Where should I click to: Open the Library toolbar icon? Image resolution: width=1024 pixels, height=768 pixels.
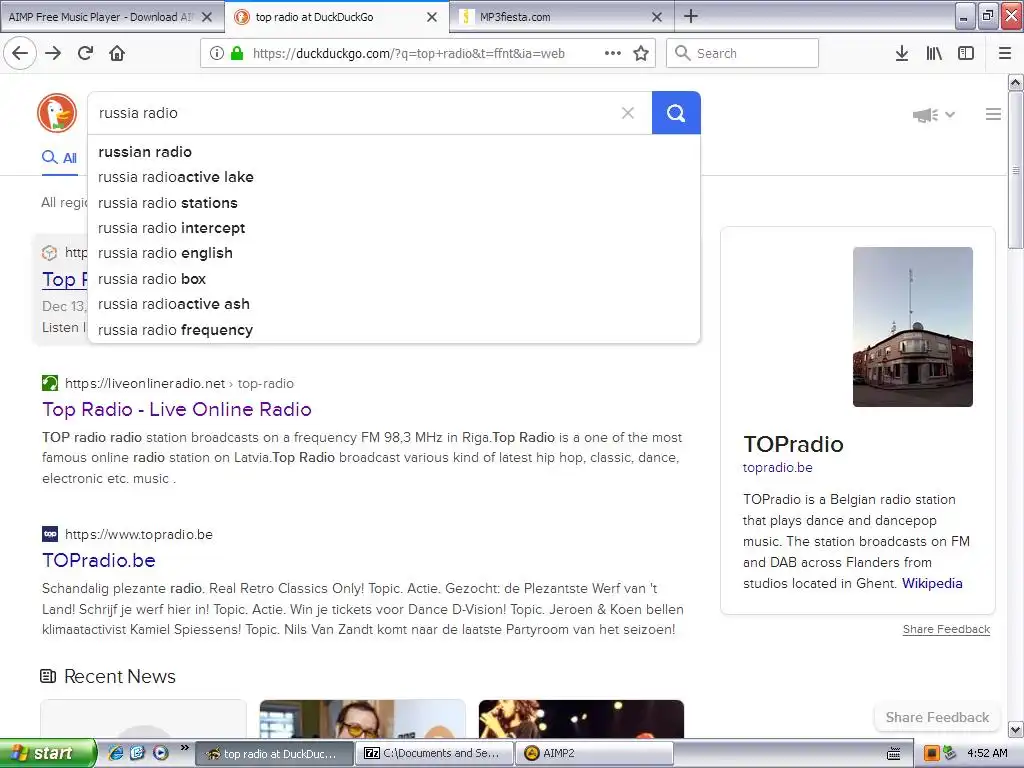coord(934,54)
